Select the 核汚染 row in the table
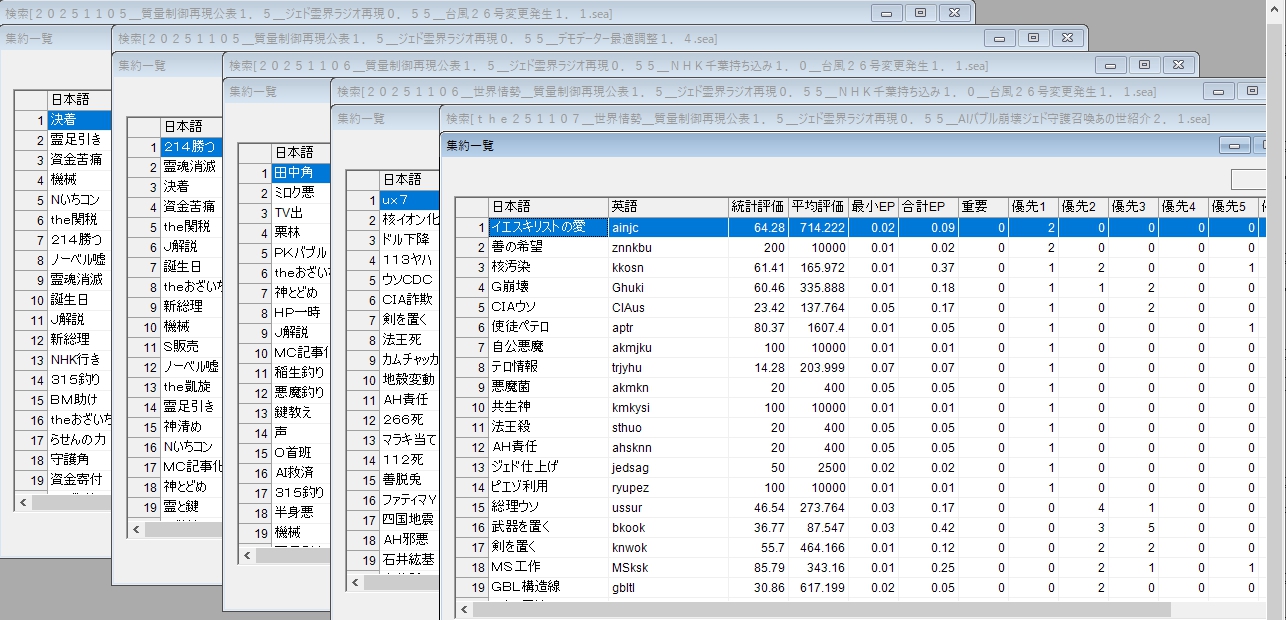Image resolution: width=1286 pixels, height=620 pixels. click(547, 267)
